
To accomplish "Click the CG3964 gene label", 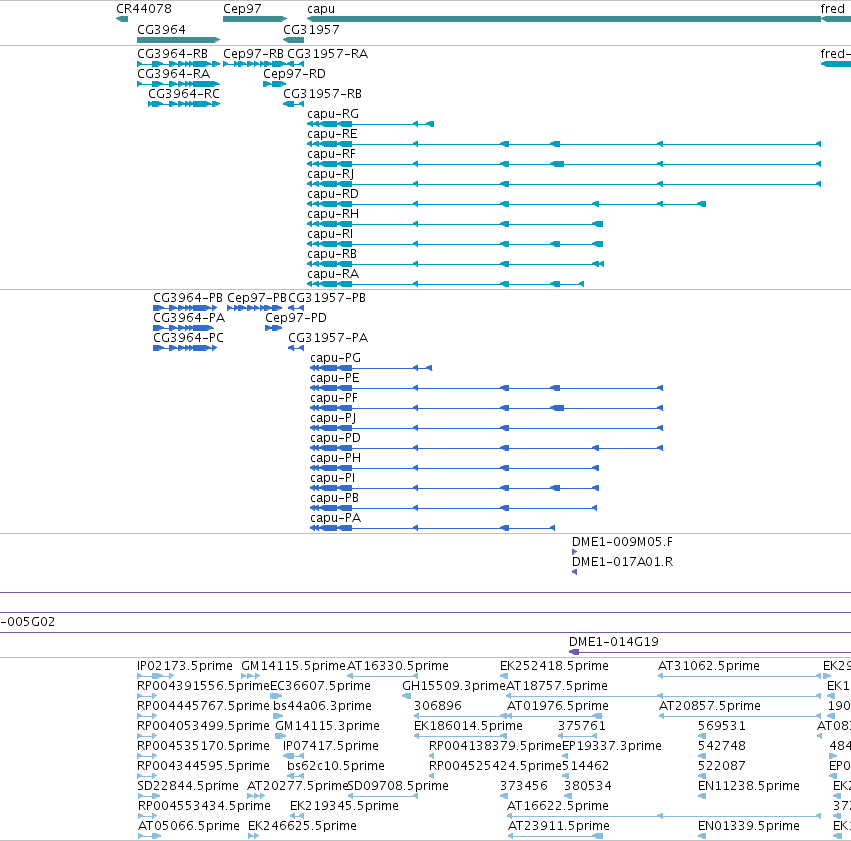I will coord(161,29).
